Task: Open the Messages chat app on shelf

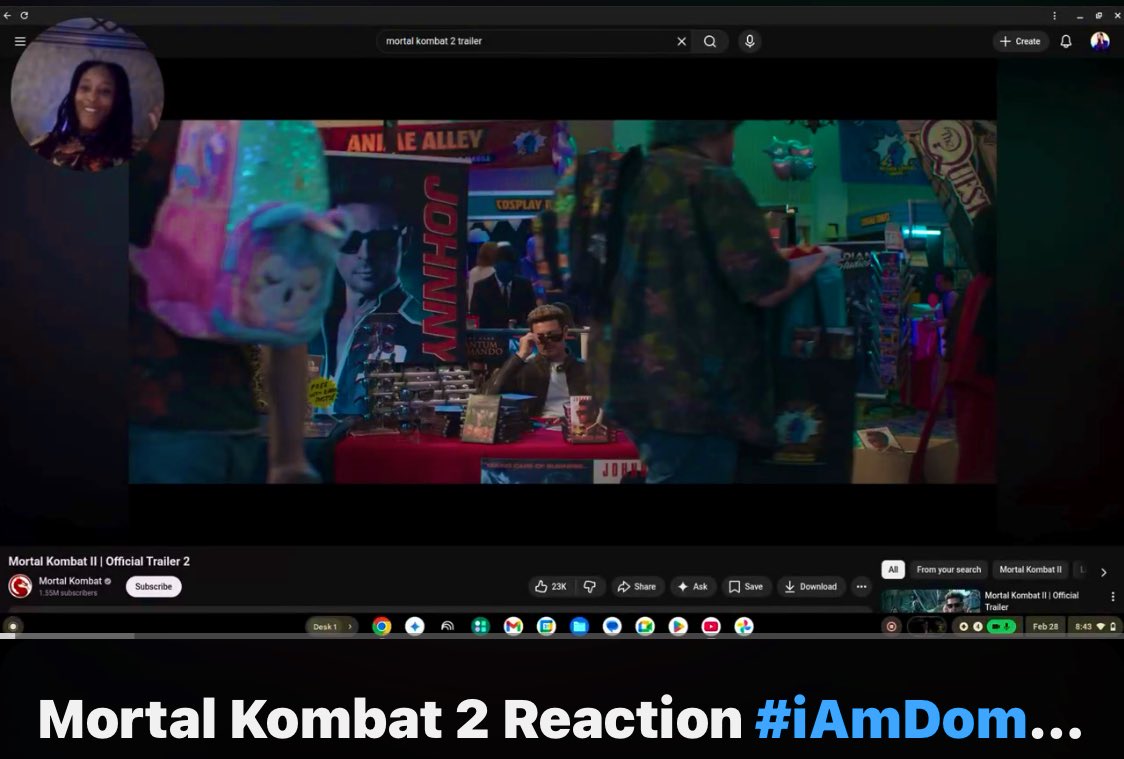Action: (612, 626)
